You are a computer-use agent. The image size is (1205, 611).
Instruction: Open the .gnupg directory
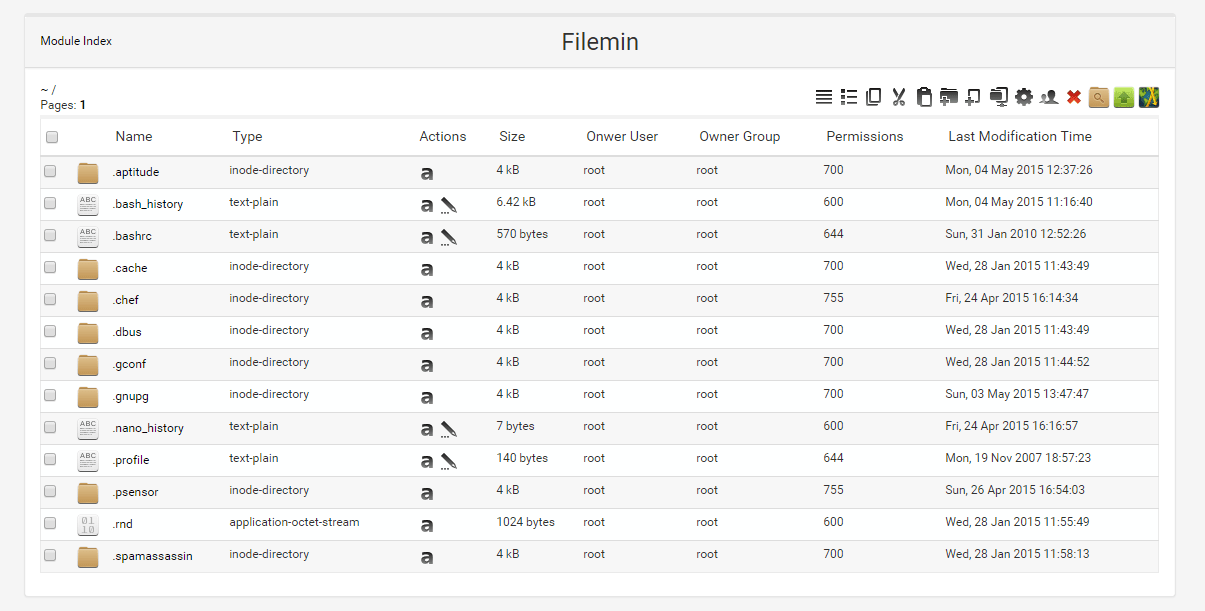[x=131, y=396]
